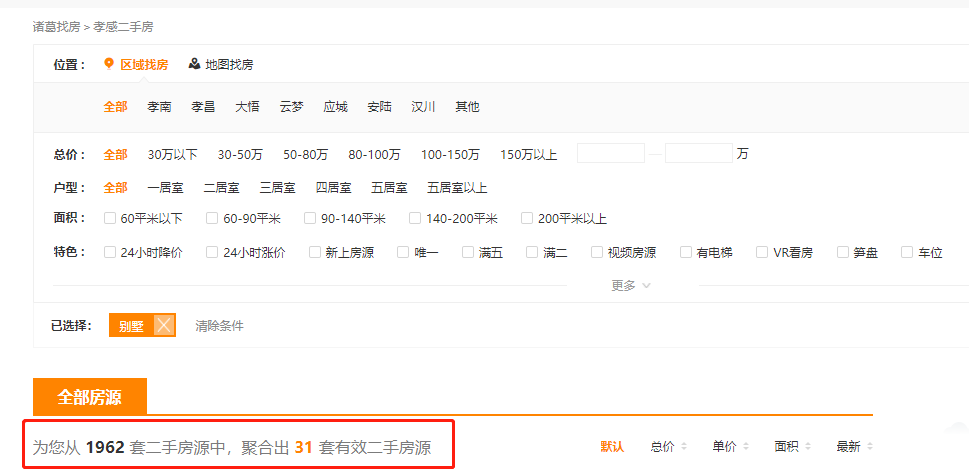Click the minimum price input field
Viewport: 969px width, 470px height.
(610, 154)
